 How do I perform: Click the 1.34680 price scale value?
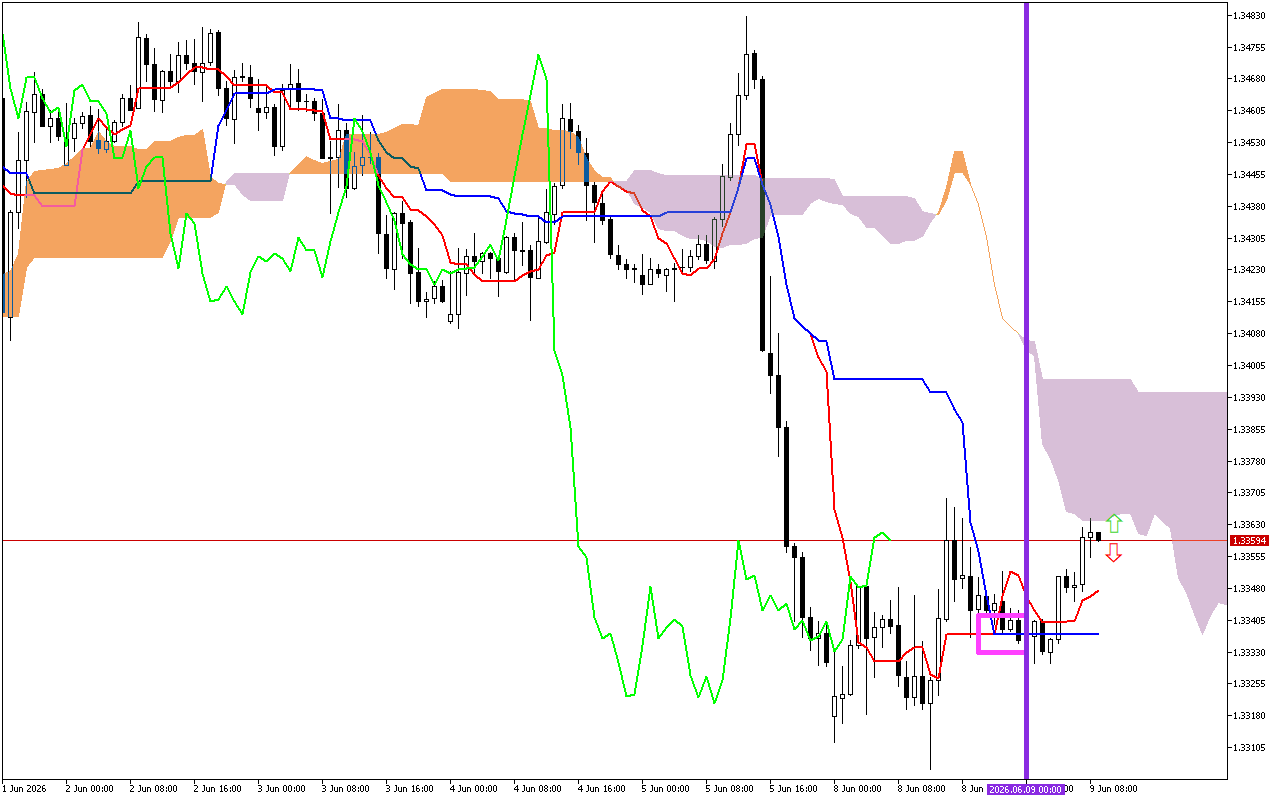(x=1250, y=78)
